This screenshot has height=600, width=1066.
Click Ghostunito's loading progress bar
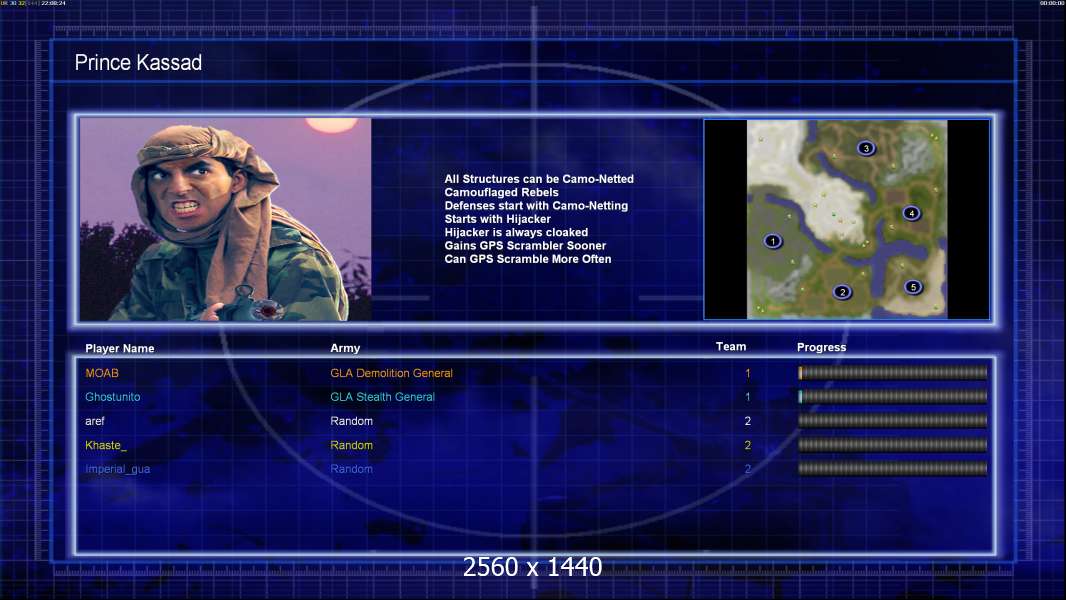(x=893, y=396)
